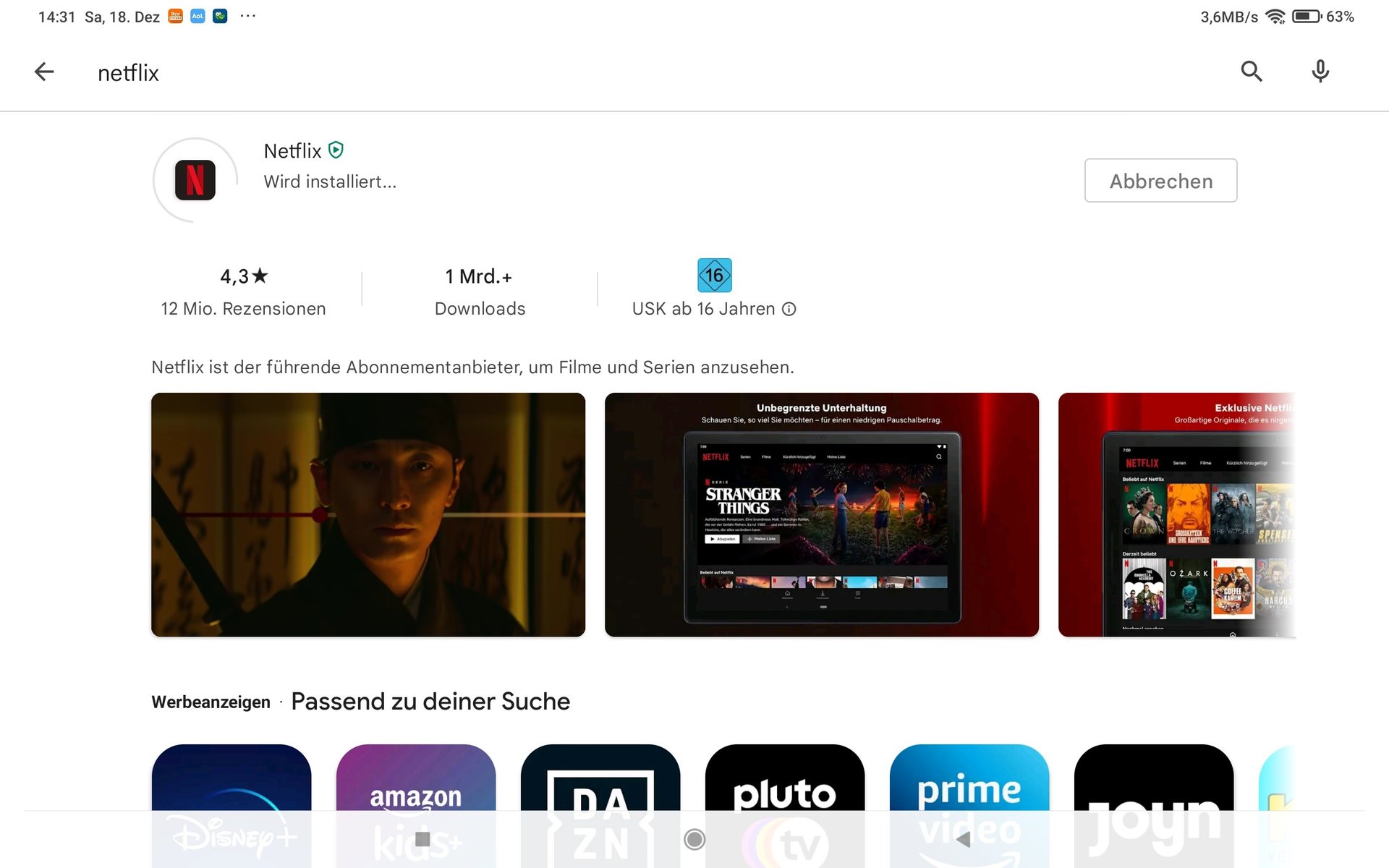Open the Netflix app title

292,150
